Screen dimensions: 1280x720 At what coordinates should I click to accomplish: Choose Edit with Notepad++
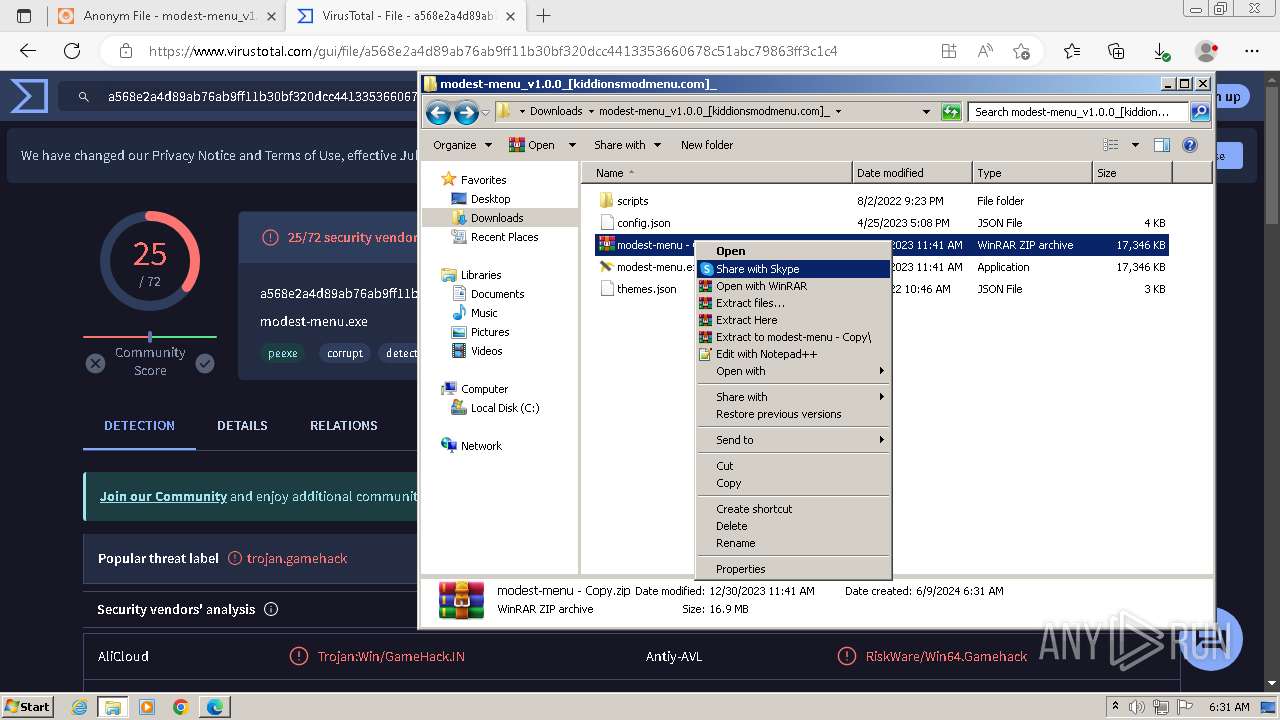[x=793, y=354]
